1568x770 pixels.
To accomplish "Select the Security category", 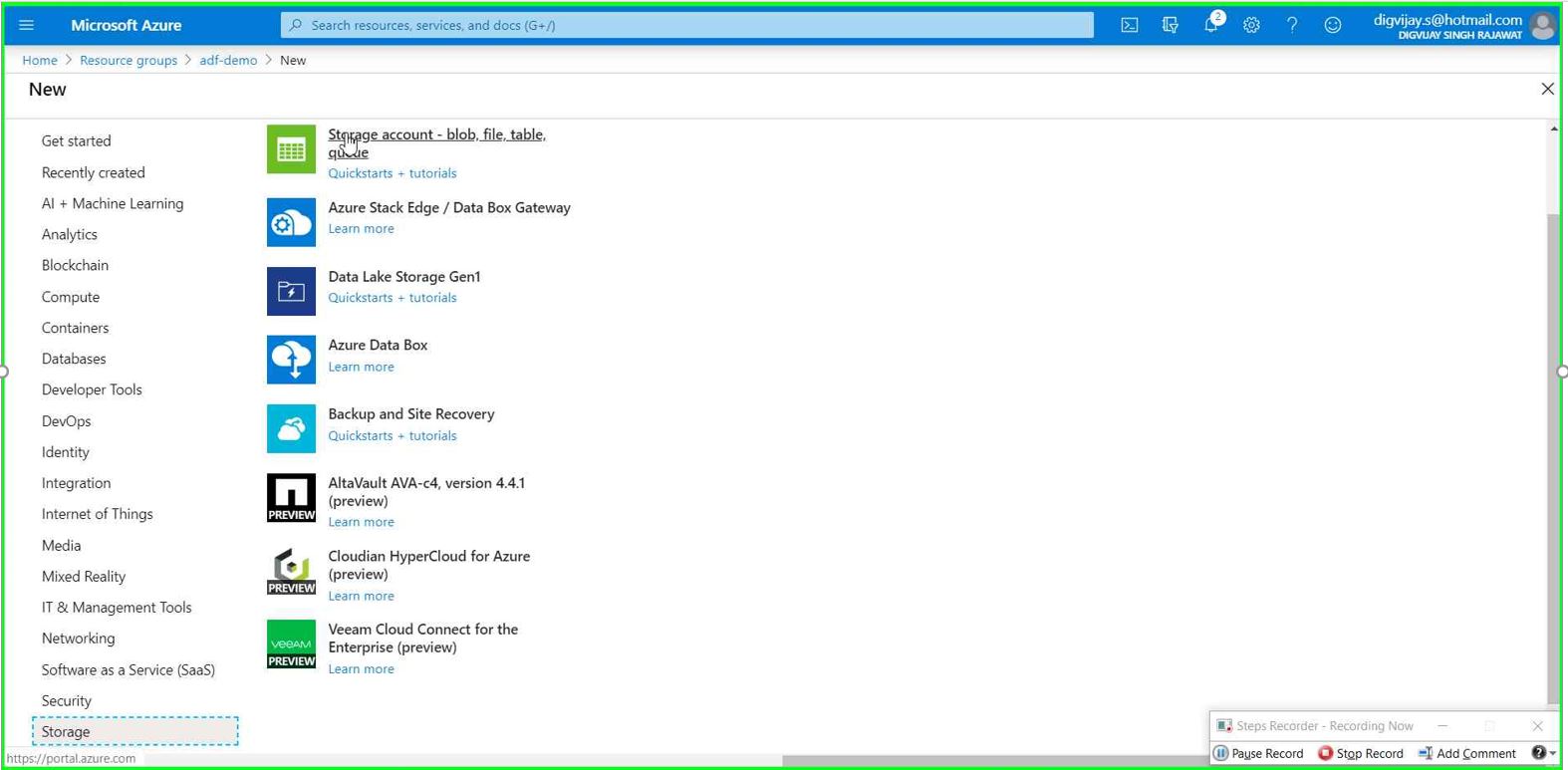I will [67, 701].
